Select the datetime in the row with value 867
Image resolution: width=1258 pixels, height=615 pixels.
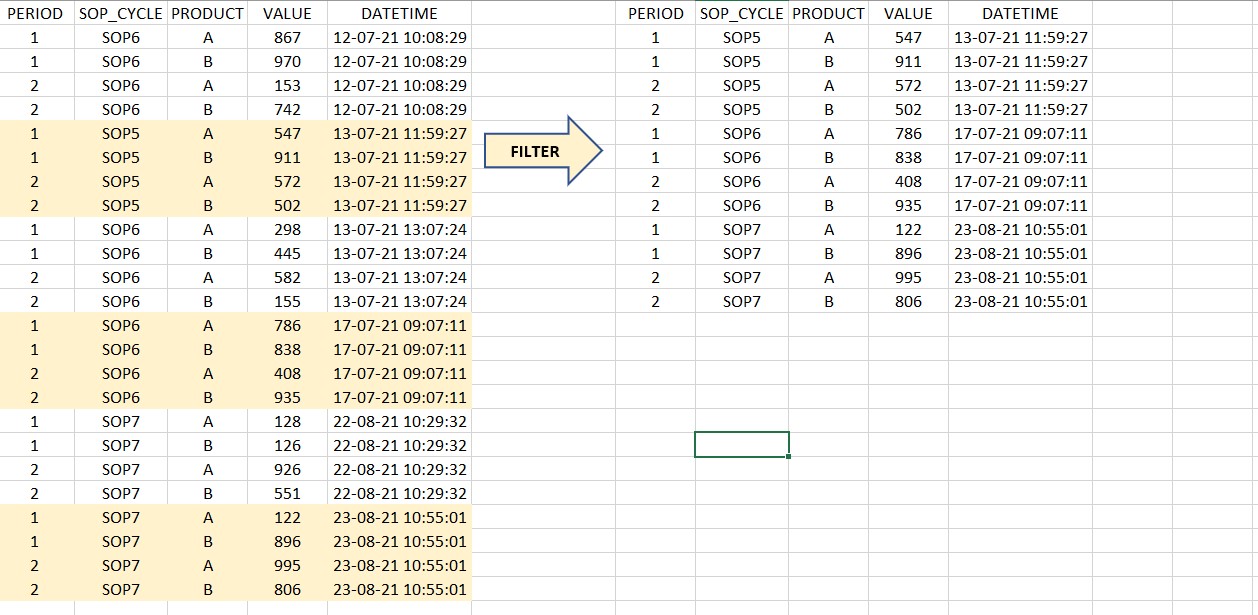coord(399,37)
